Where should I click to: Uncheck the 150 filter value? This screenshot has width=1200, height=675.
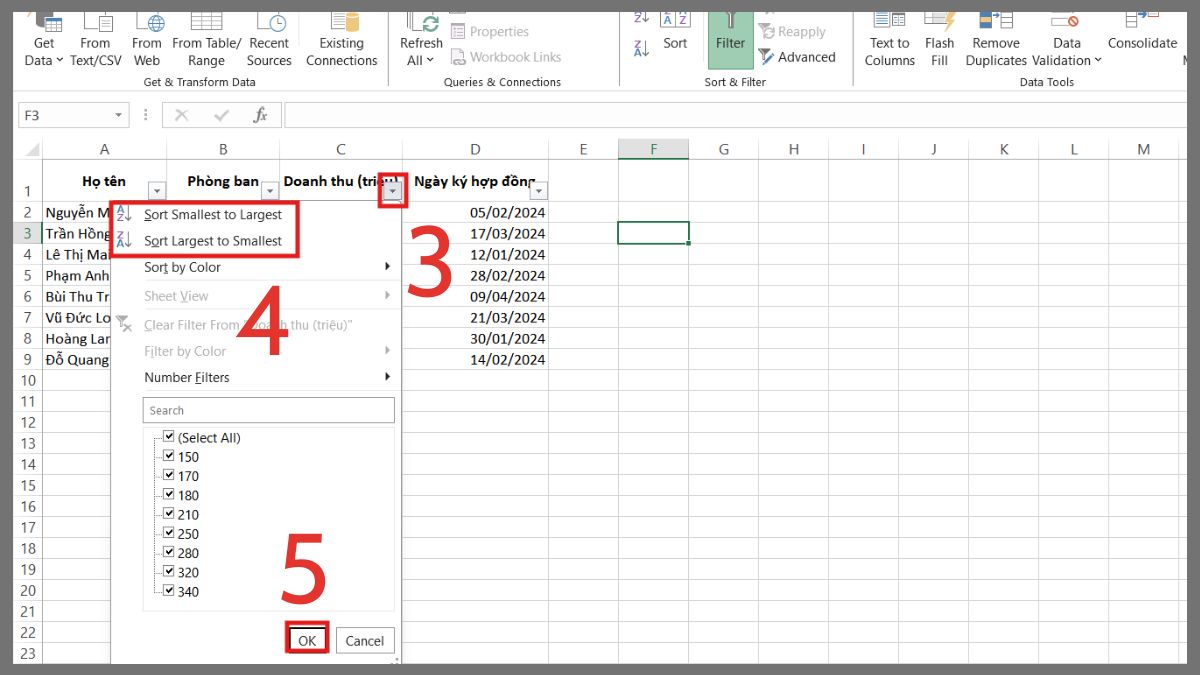coord(169,456)
